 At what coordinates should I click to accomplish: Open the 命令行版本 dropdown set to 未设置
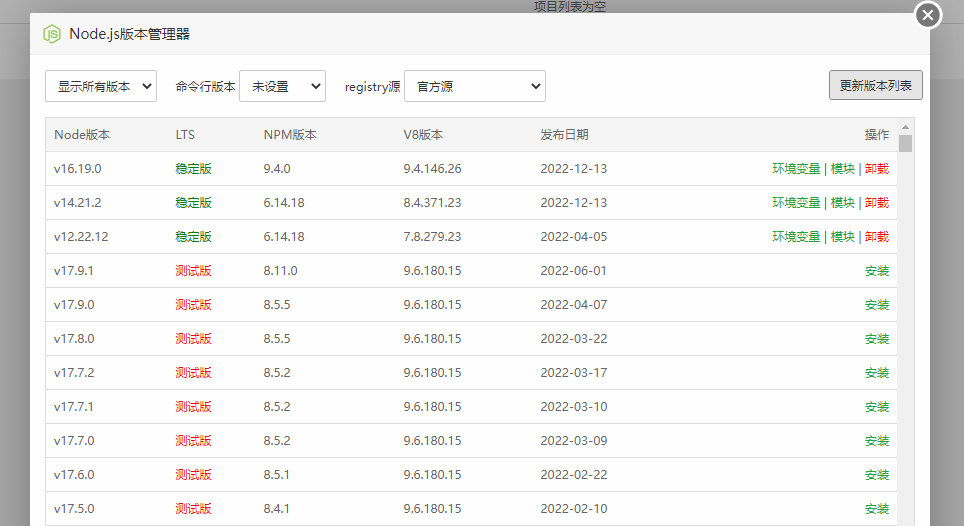282,86
